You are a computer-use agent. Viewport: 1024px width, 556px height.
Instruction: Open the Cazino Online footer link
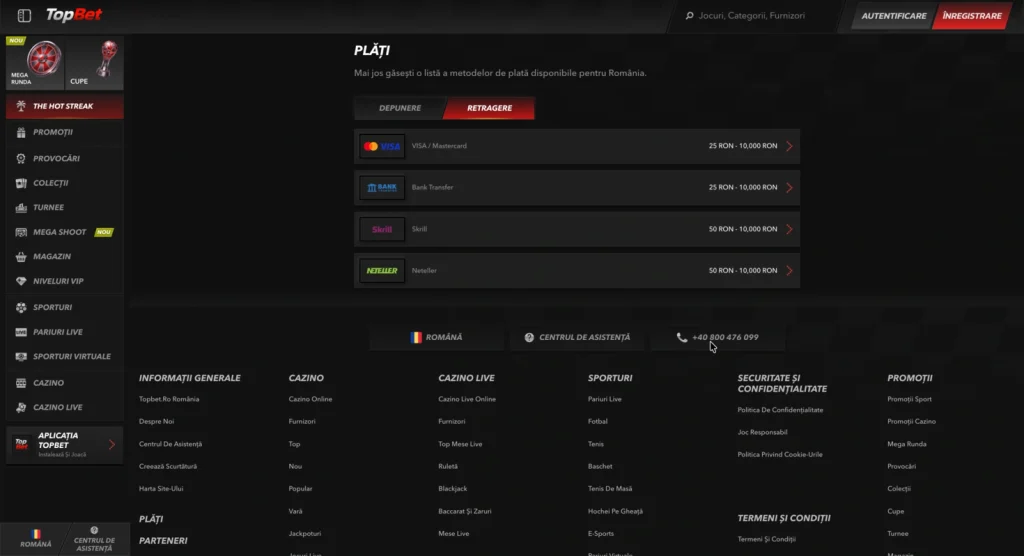310,399
